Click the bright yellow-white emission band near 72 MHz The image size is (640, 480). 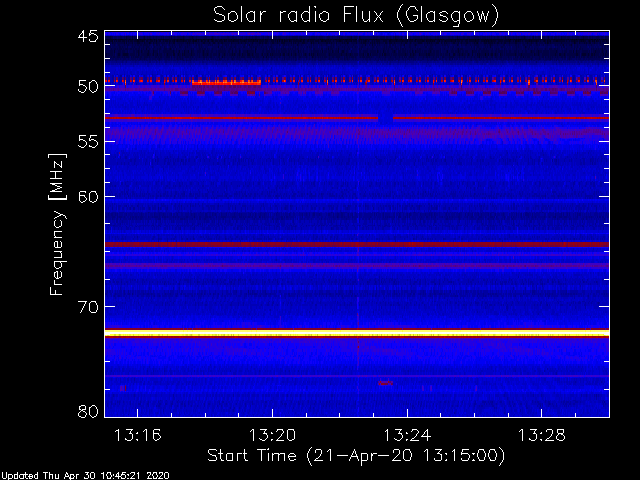(357, 333)
